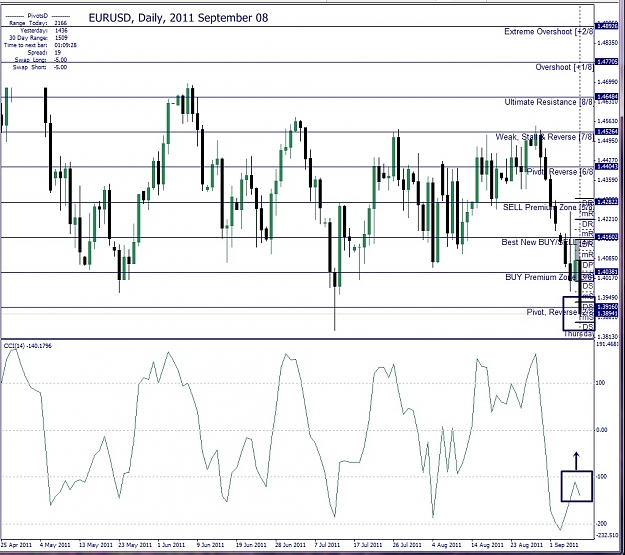Click the '23 May 2011' date label
Screen dimensions: 625x555
135,545
